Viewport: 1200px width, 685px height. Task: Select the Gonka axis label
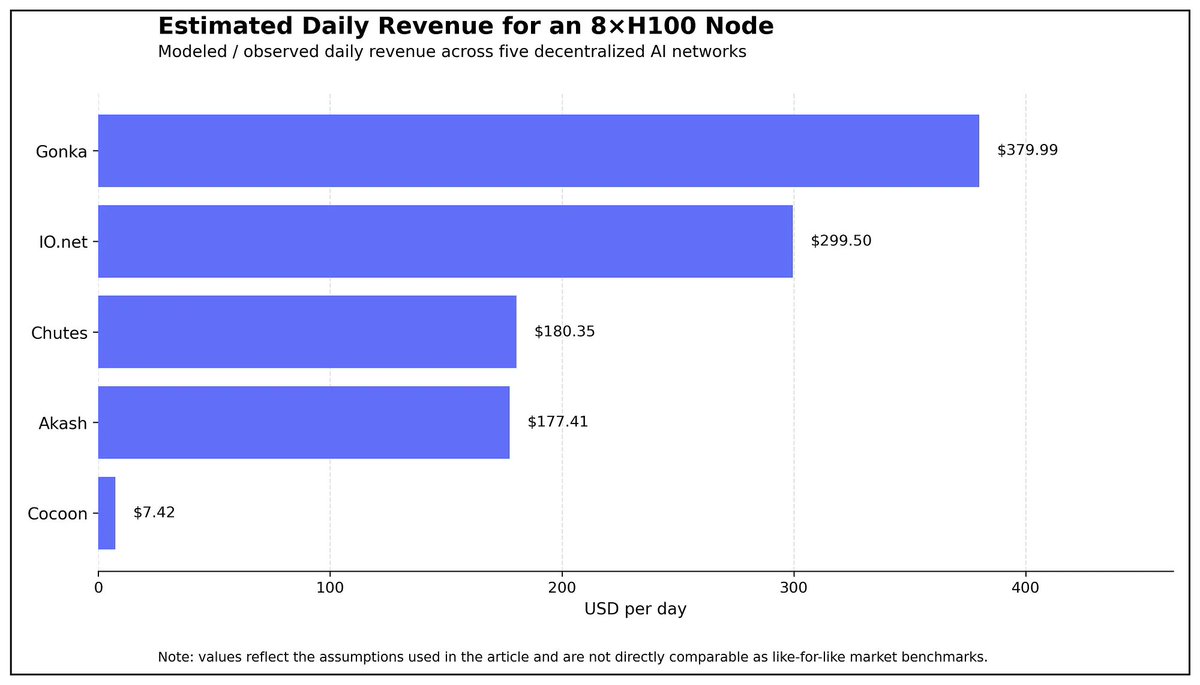tap(62, 152)
